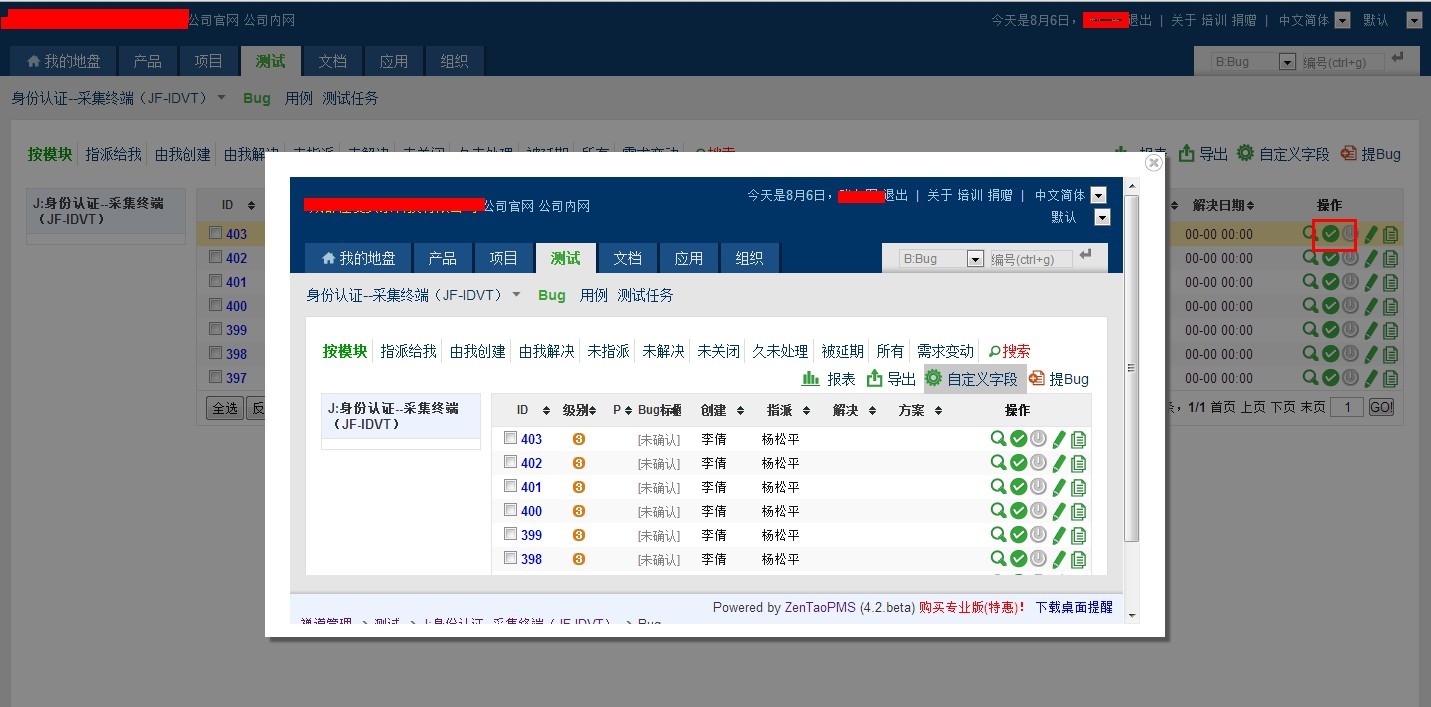1431x707 pixels.
Task: Open the 报表 bar chart report in popup
Action: [811, 379]
